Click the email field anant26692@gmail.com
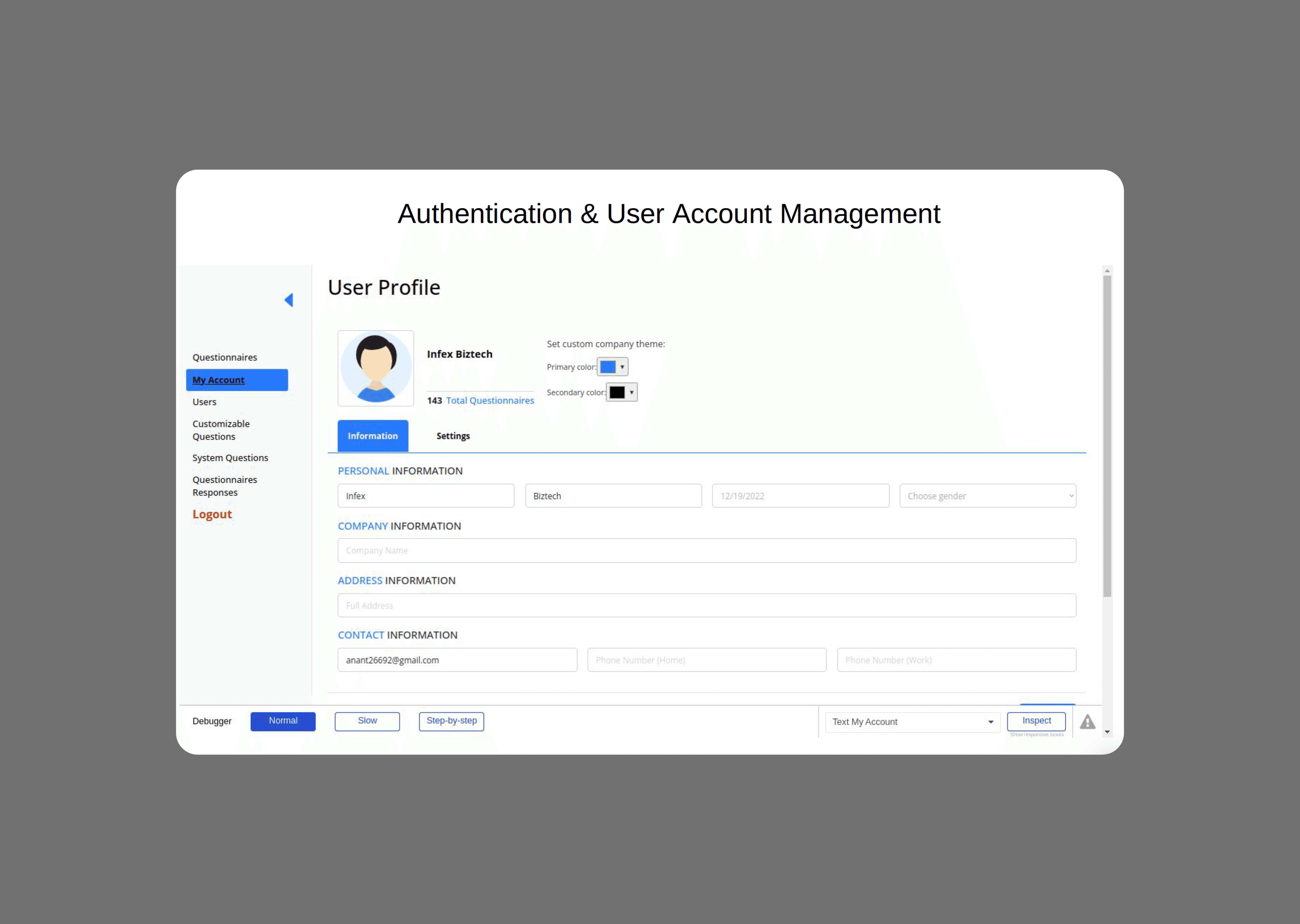 [x=458, y=660]
